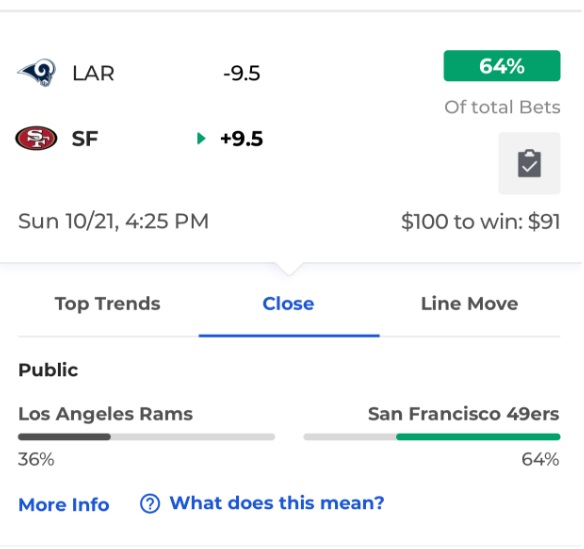Switch to the Close tab

(x=288, y=304)
